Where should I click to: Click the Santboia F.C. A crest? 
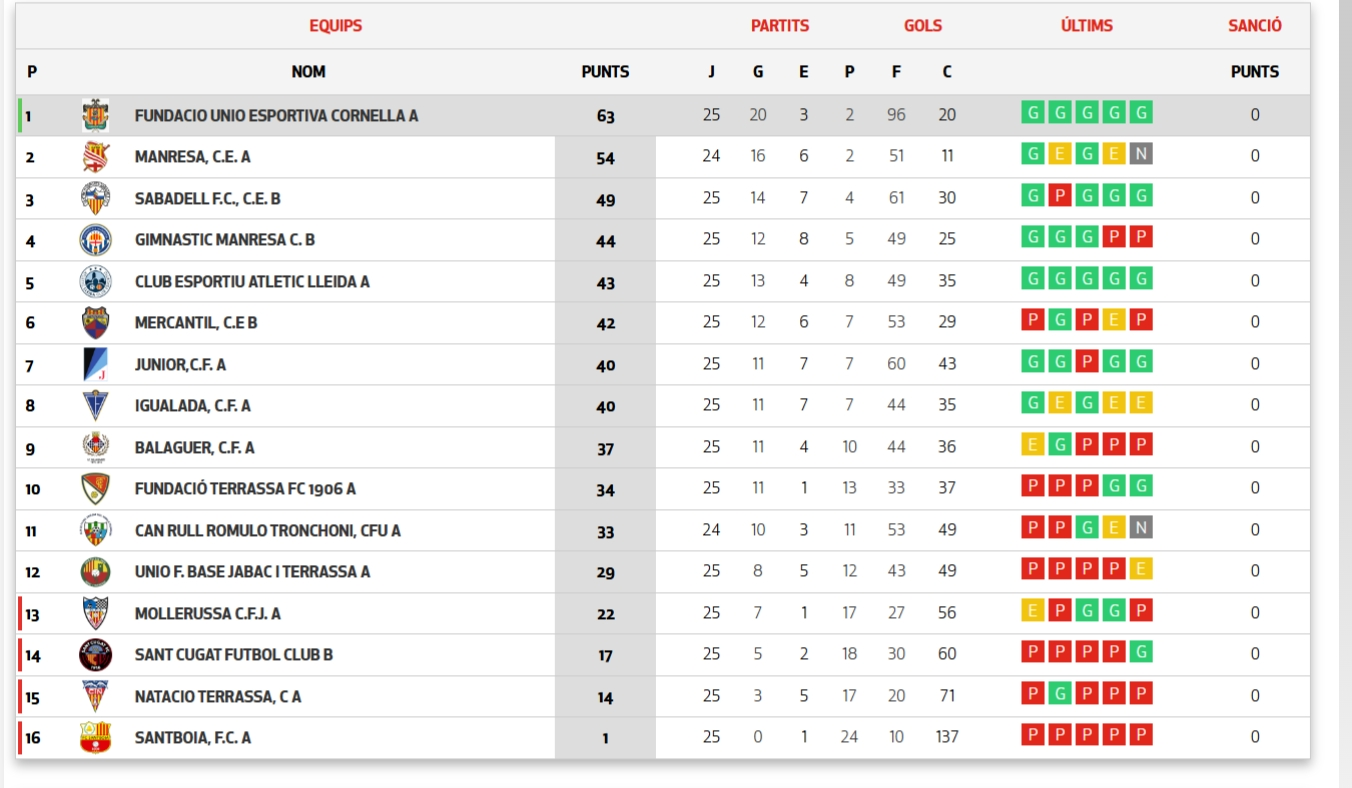(x=95, y=738)
